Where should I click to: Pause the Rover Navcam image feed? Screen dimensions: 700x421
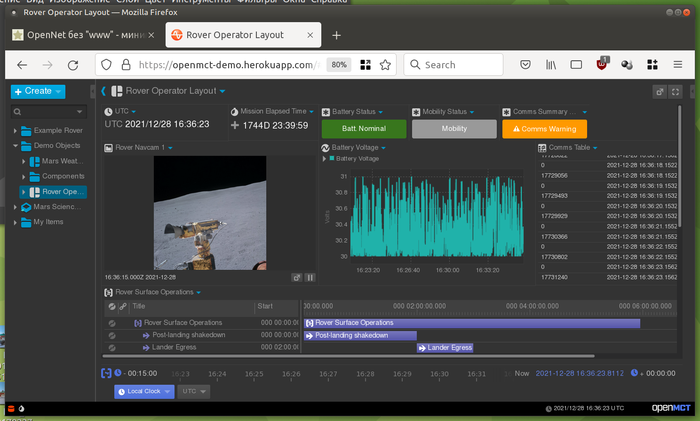click(x=310, y=277)
